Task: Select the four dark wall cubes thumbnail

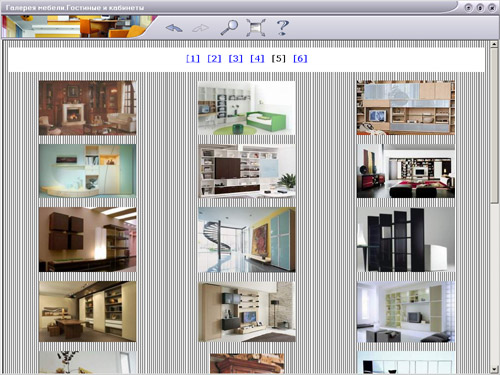Action: pos(87,239)
